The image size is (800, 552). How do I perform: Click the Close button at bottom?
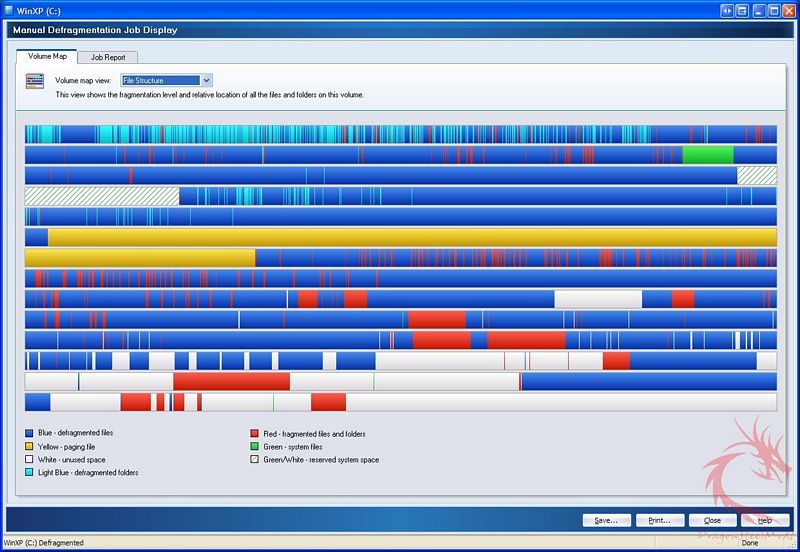click(712, 520)
